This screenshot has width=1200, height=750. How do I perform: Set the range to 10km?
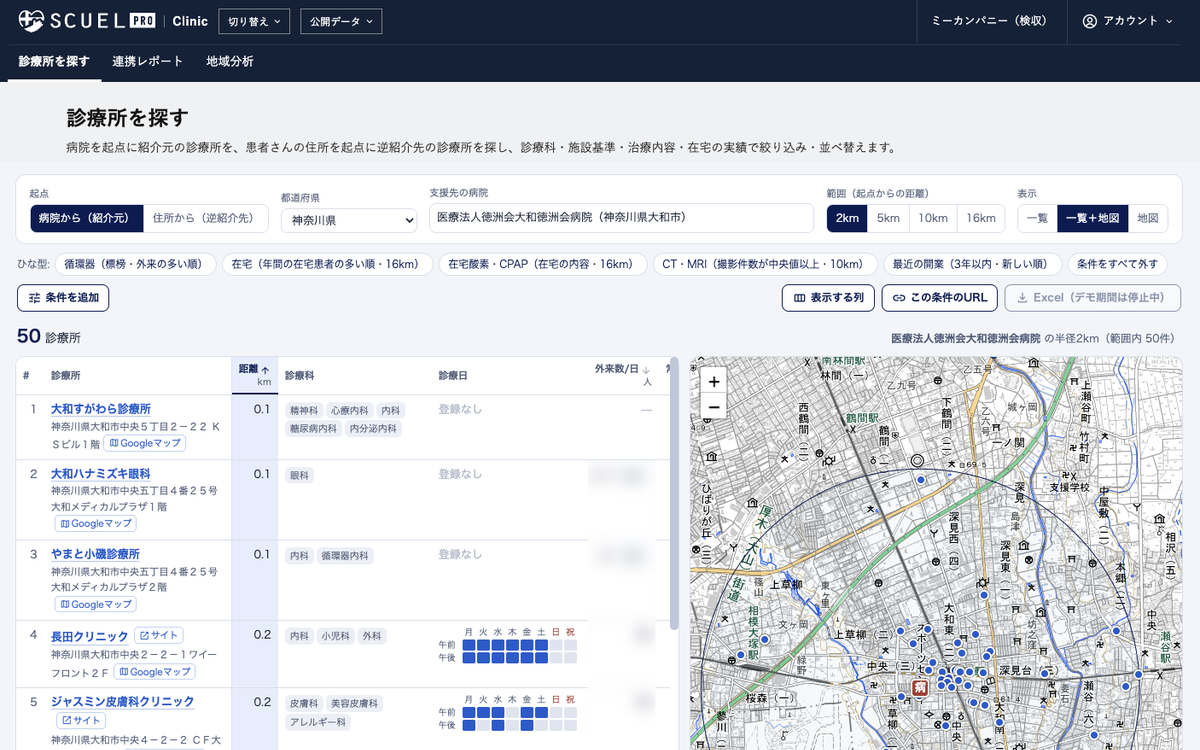coord(933,218)
